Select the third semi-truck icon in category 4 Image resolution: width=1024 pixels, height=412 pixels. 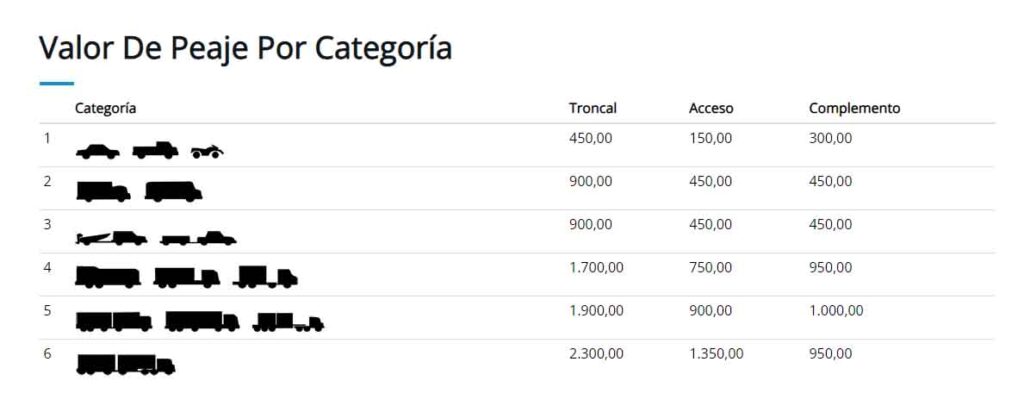click(266, 277)
